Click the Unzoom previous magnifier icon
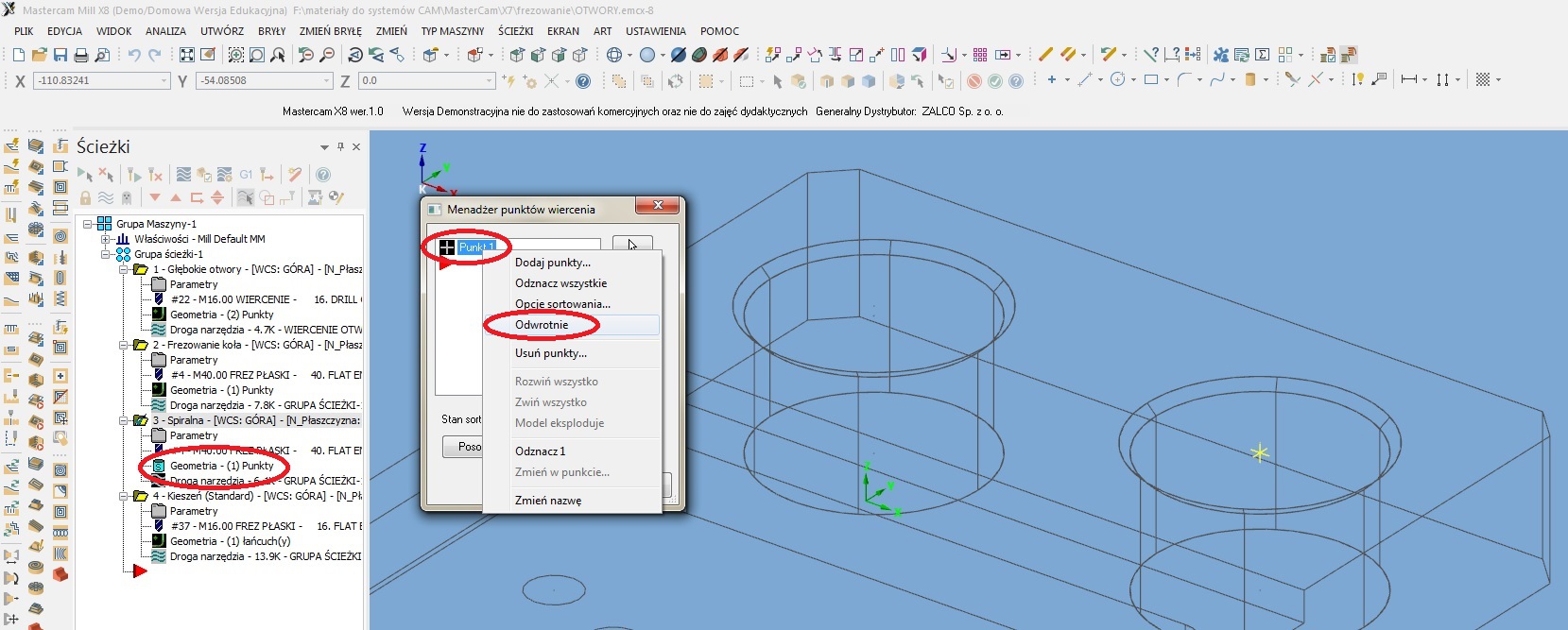The width and height of the screenshot is (1568, 630). coord(305,55)
